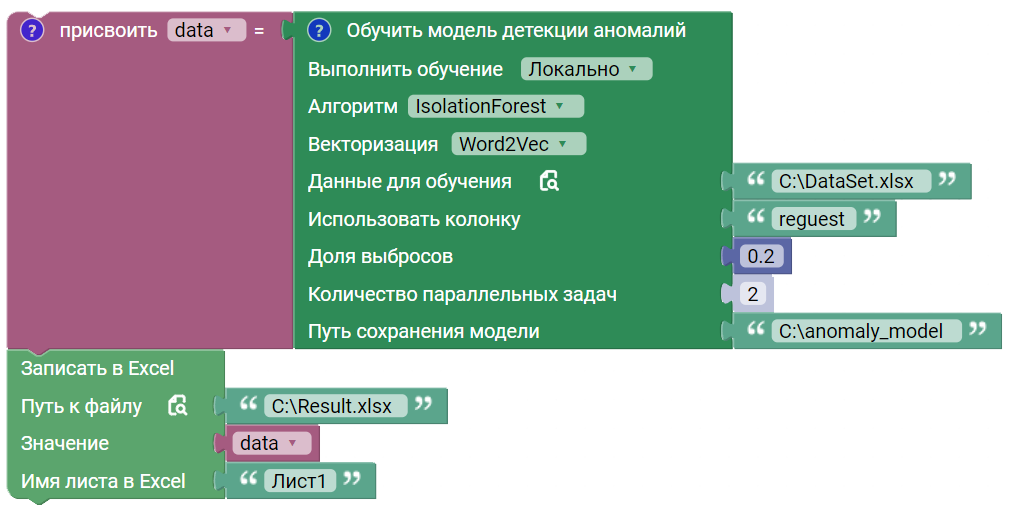Click the 'Доля выбросов' label
This screenshot has width=1011, height=510.
[380, 257]
